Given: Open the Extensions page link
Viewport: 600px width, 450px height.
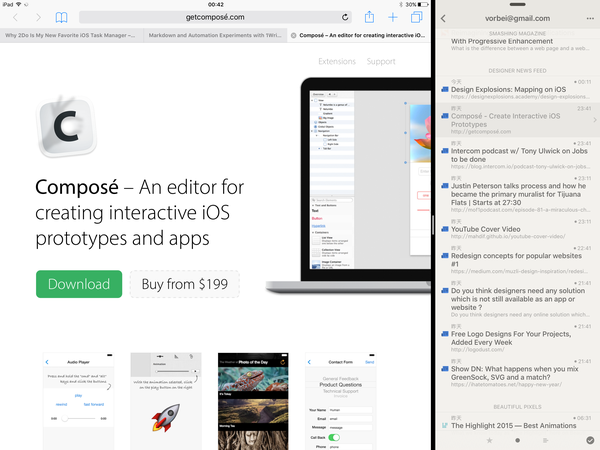Looking at the screenshot, I should [337, 61].
